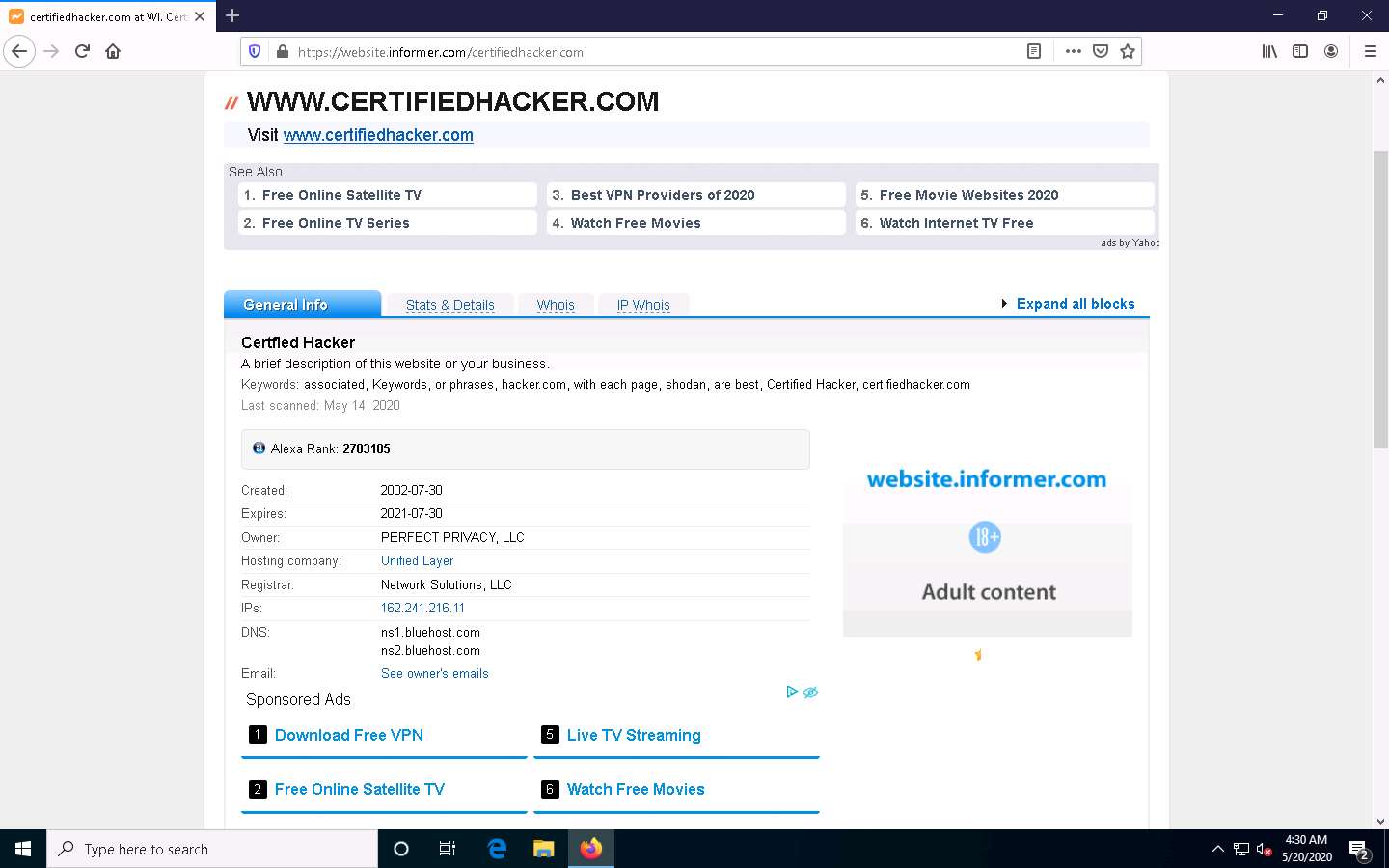Click the page vertical scrollbar thumb
The image size is (1389, 868).
pos(1380,300)
